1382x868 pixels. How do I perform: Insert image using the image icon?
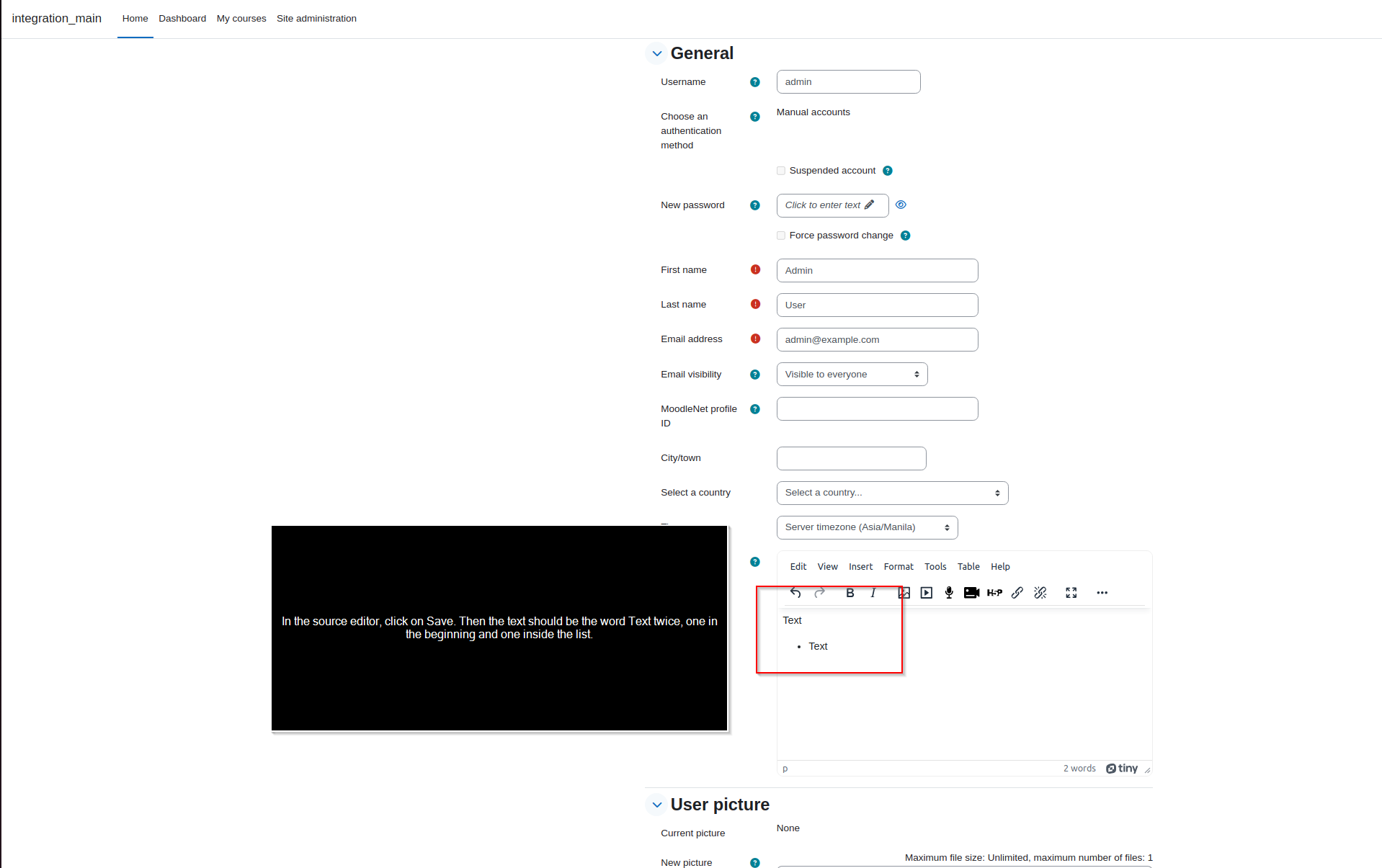tap(904, 593)
